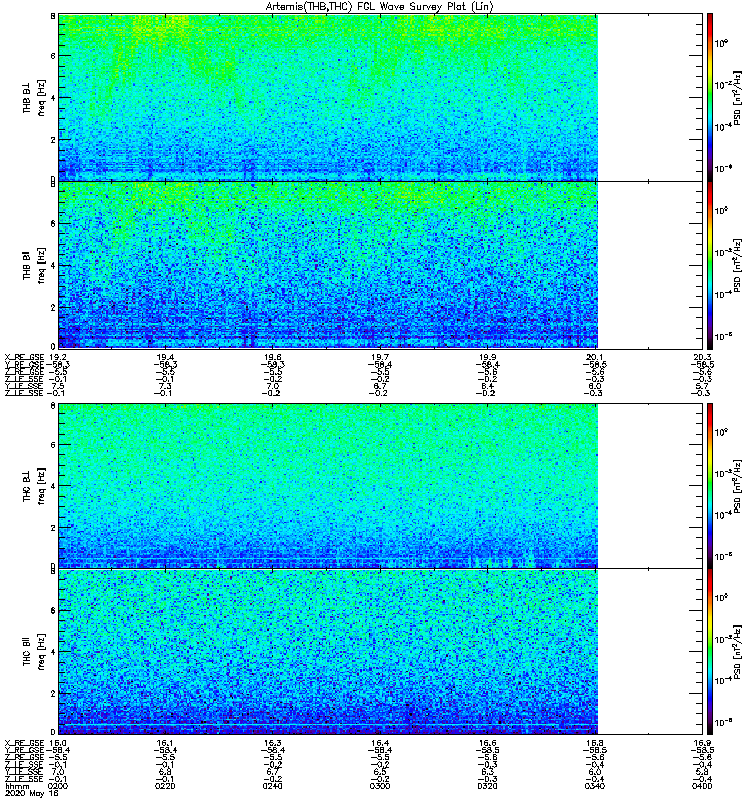Click the THC X_RE_GSE value '16.0'
The height and width of the screenshot is (800, 750).
(x=57, y=743)
